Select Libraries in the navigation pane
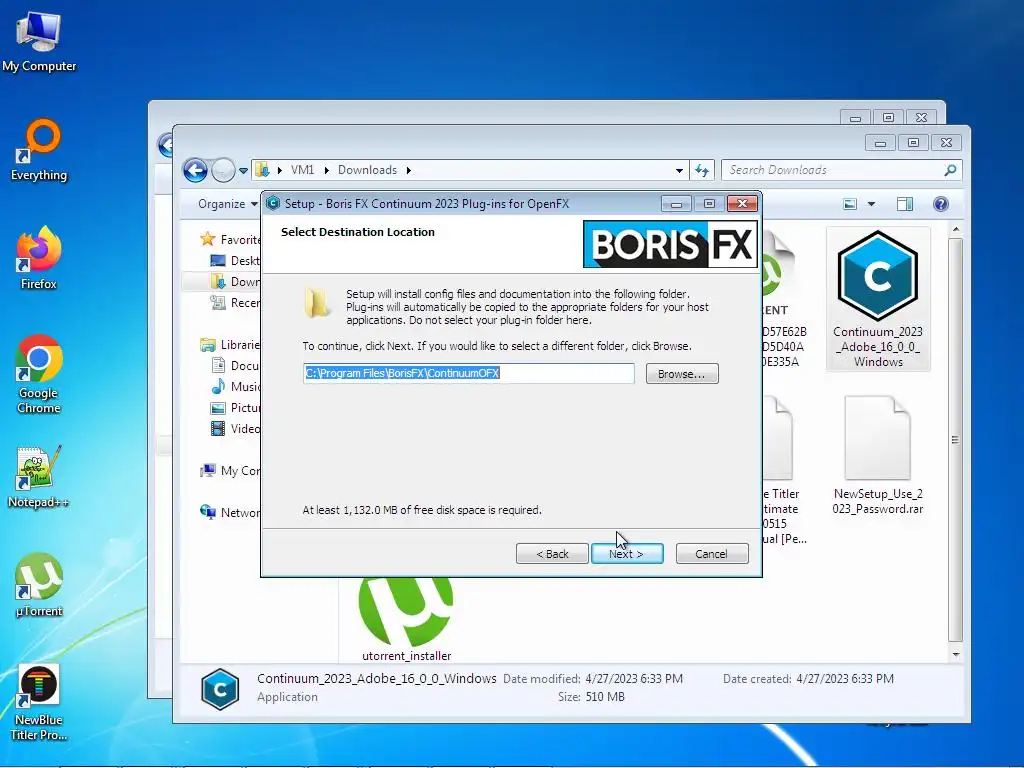 coord(230,344)
